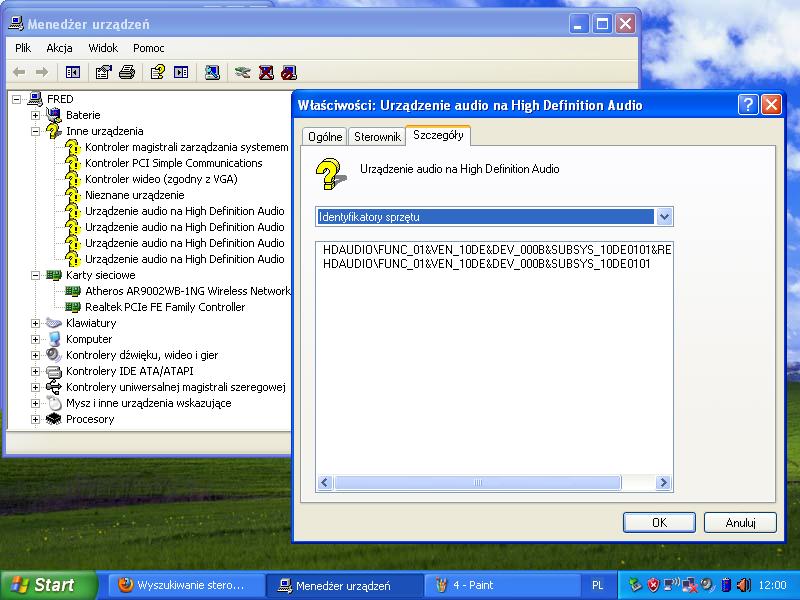Switch to the Sterownik tab
Image resolution: width=800 pixels, height=600 pixels.
[x=377, y=137]
